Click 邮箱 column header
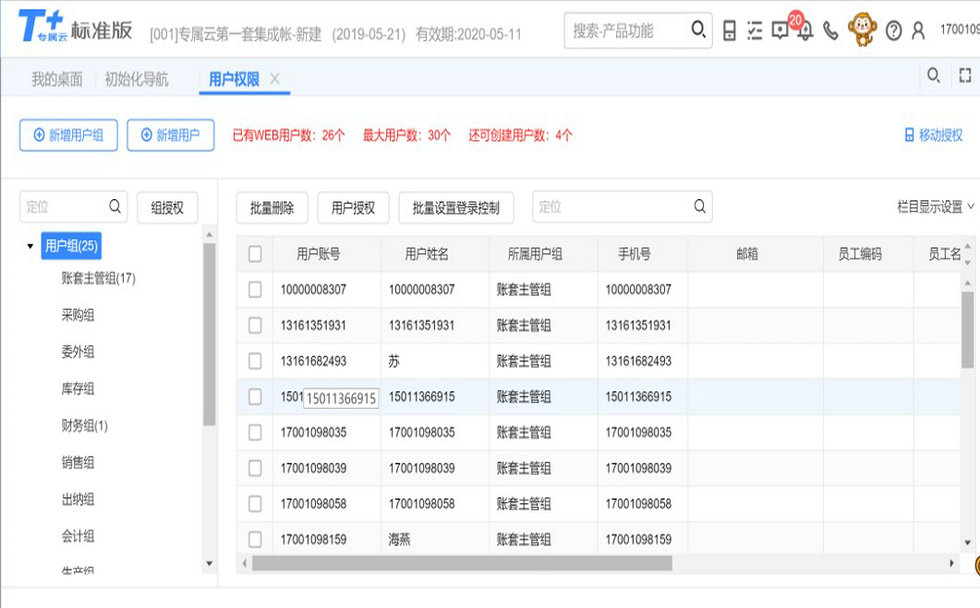This screenshot has width=980, height=608. click(x=755, y=254)
